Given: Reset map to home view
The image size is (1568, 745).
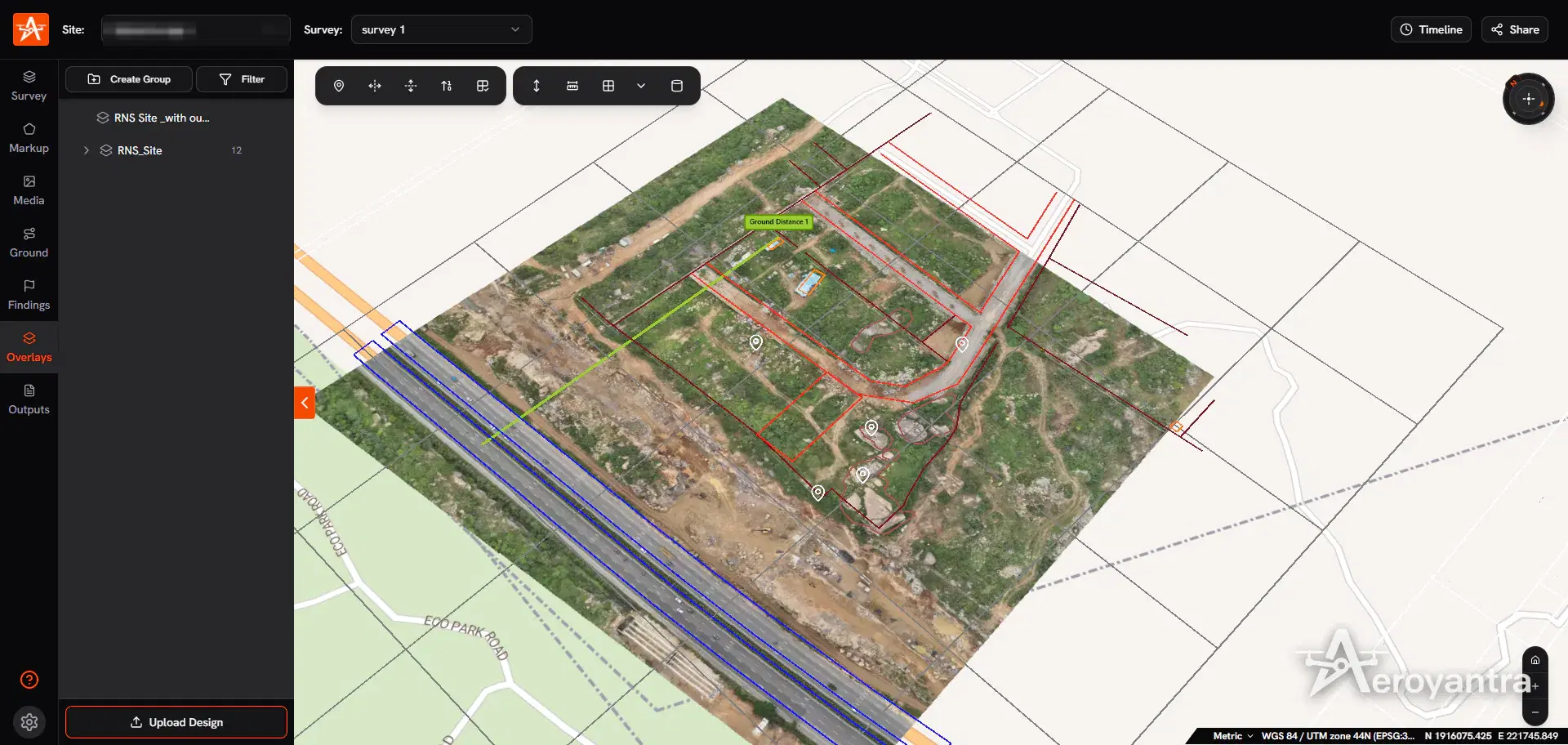Looking at the screenshot, I should pyautogui.click(x=1535, y=660).
